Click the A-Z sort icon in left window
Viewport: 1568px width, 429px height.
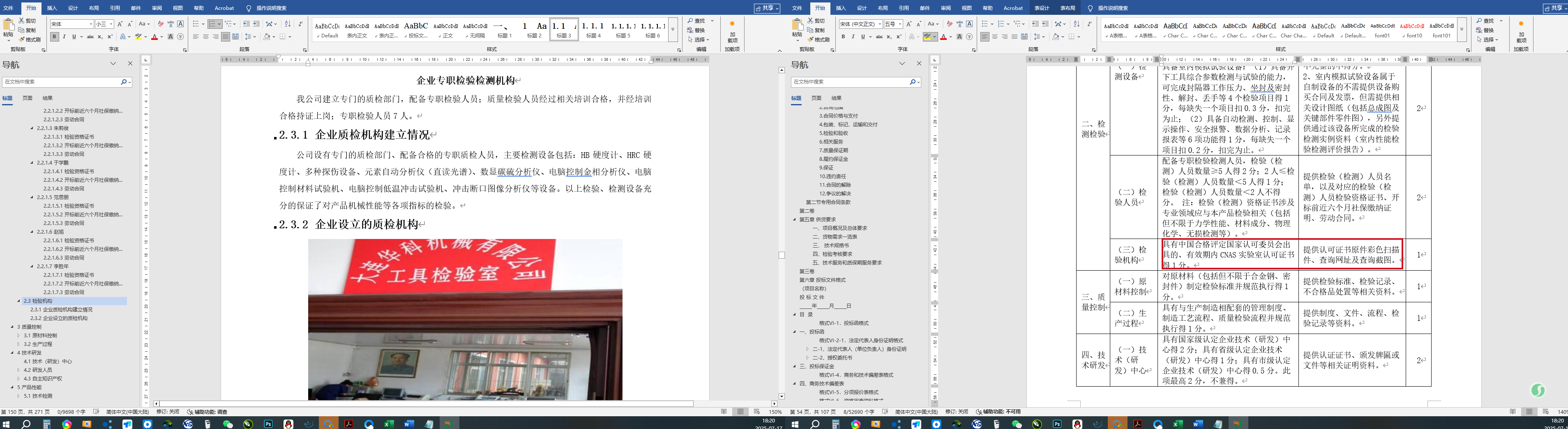click(x=288, y=24)
